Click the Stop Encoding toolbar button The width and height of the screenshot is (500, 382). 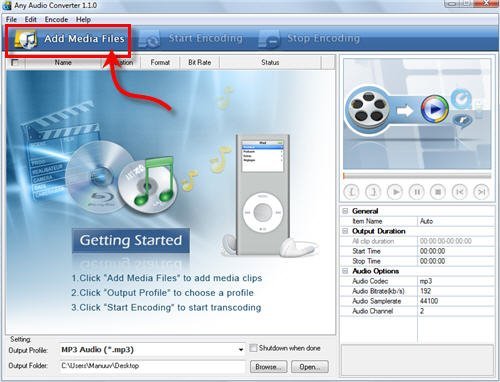point(309,39)
